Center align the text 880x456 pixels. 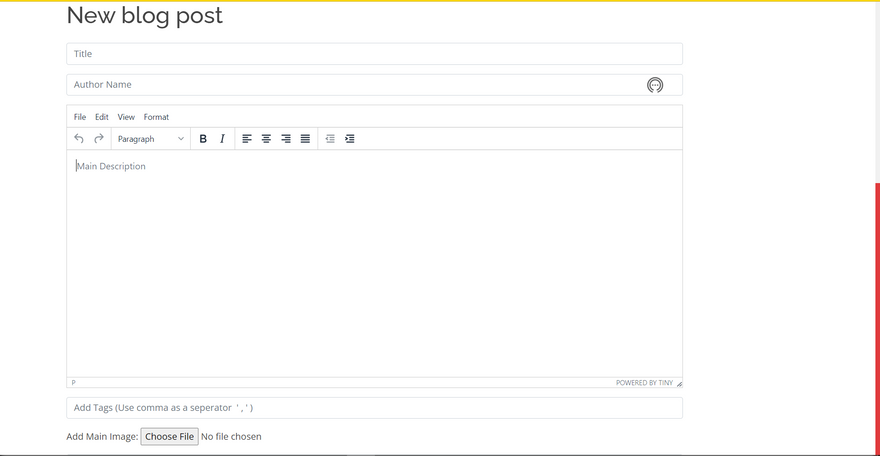266,139
